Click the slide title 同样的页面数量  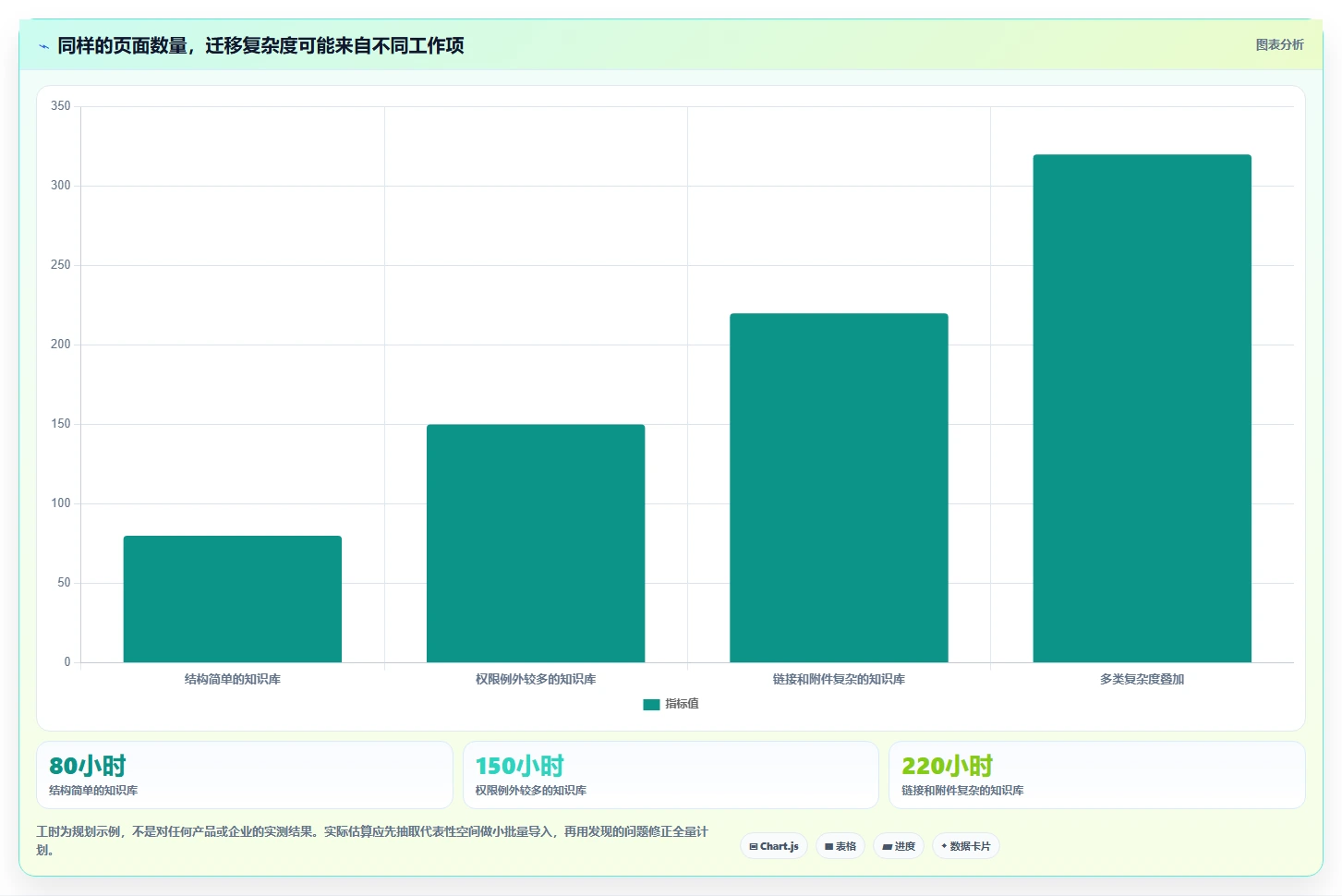[260, 45]
